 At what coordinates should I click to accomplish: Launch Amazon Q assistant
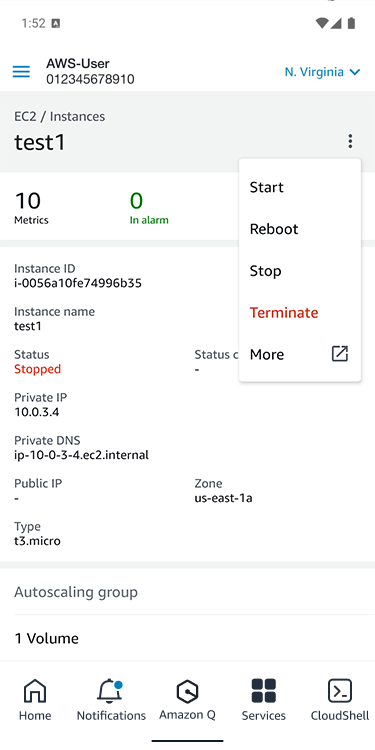pyautogui.click(x=187, y=700)
